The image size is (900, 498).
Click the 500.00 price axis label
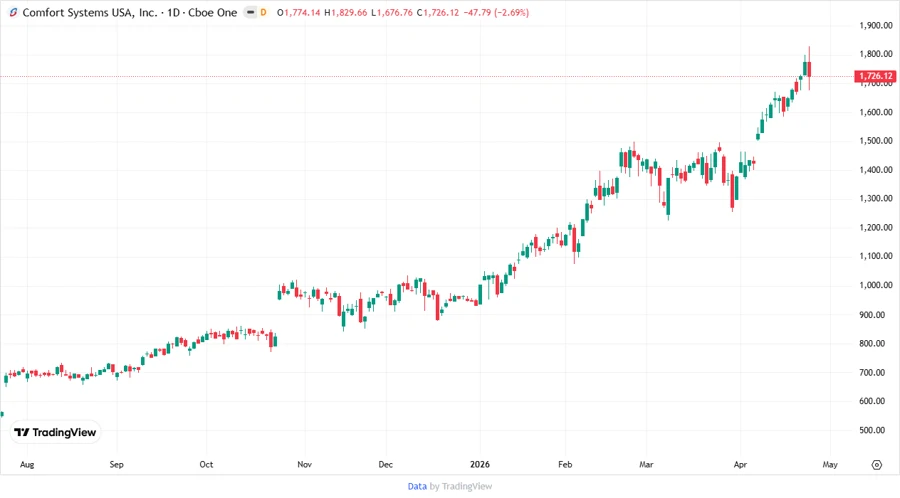[872, 430]
